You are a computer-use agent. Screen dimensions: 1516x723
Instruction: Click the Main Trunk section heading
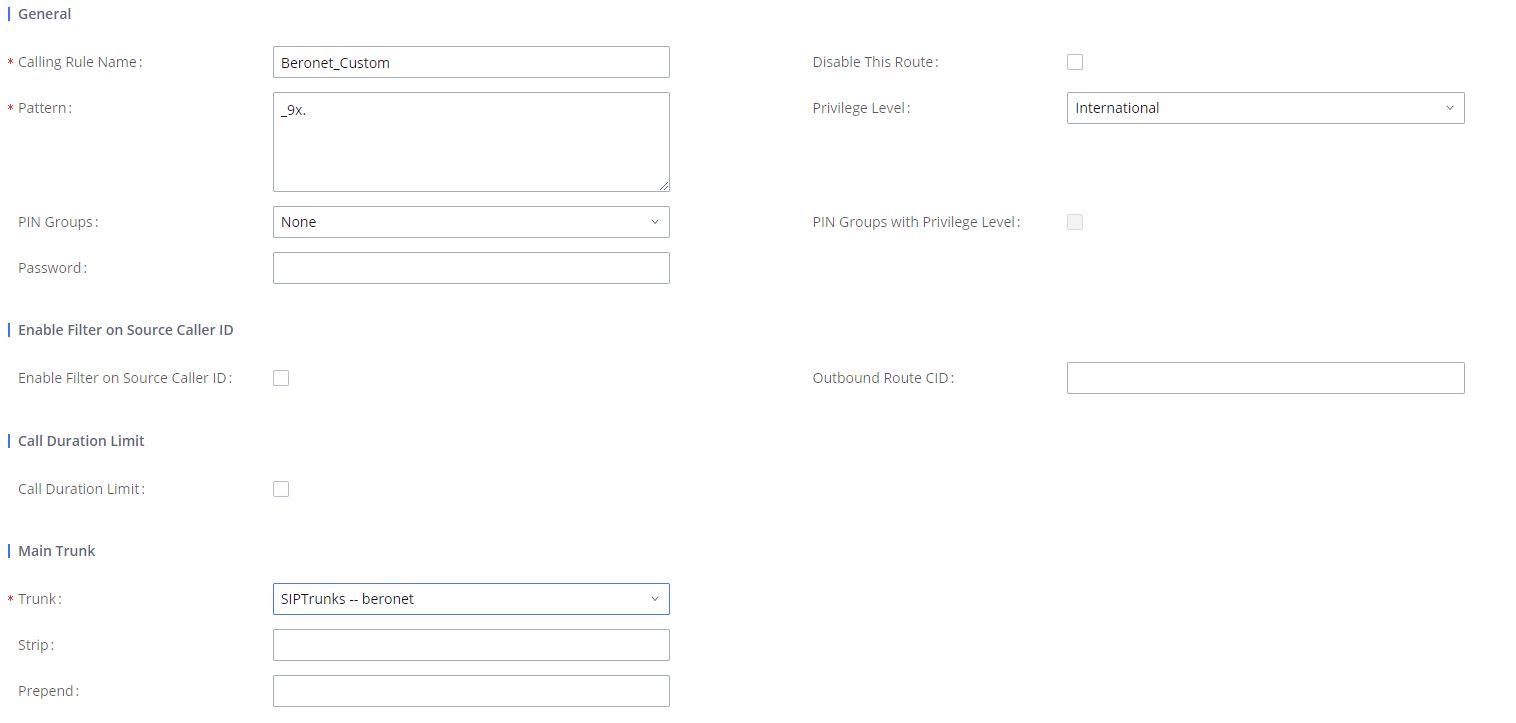point(56,551)
